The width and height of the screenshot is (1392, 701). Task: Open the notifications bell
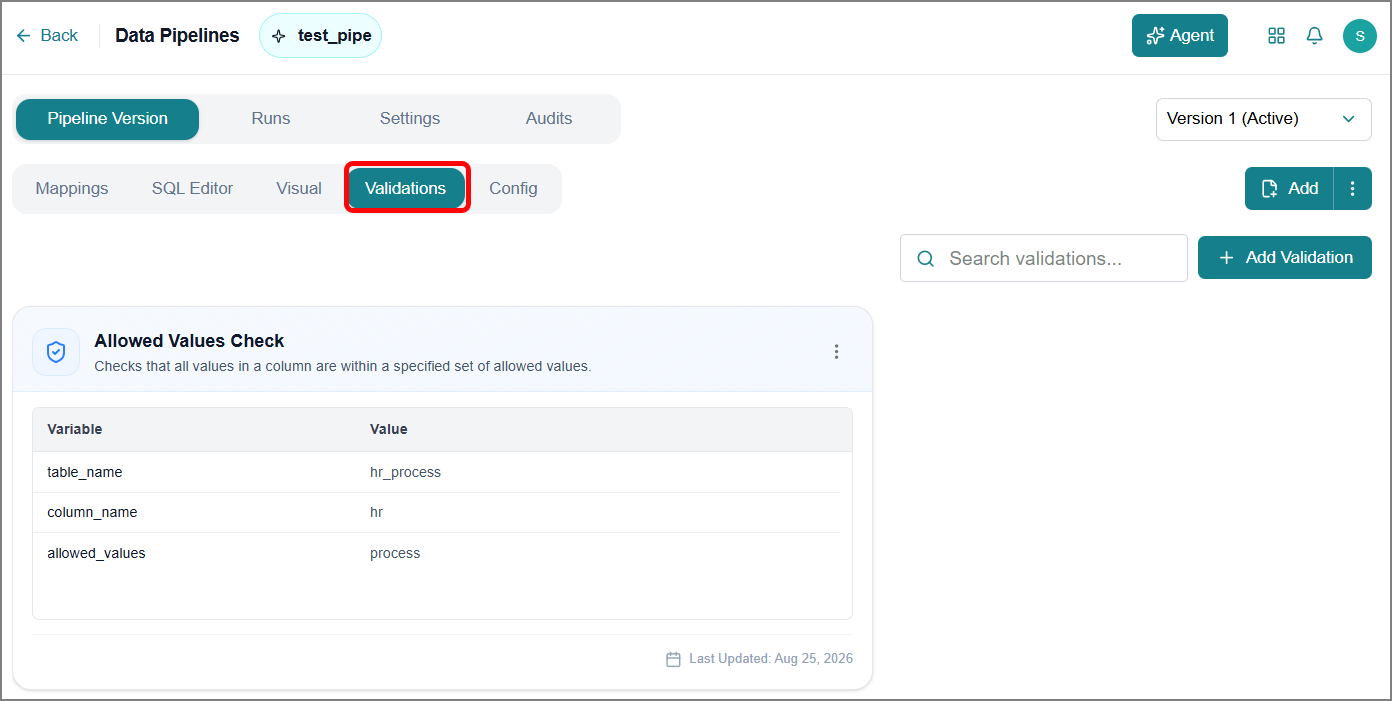[1315, 36]
